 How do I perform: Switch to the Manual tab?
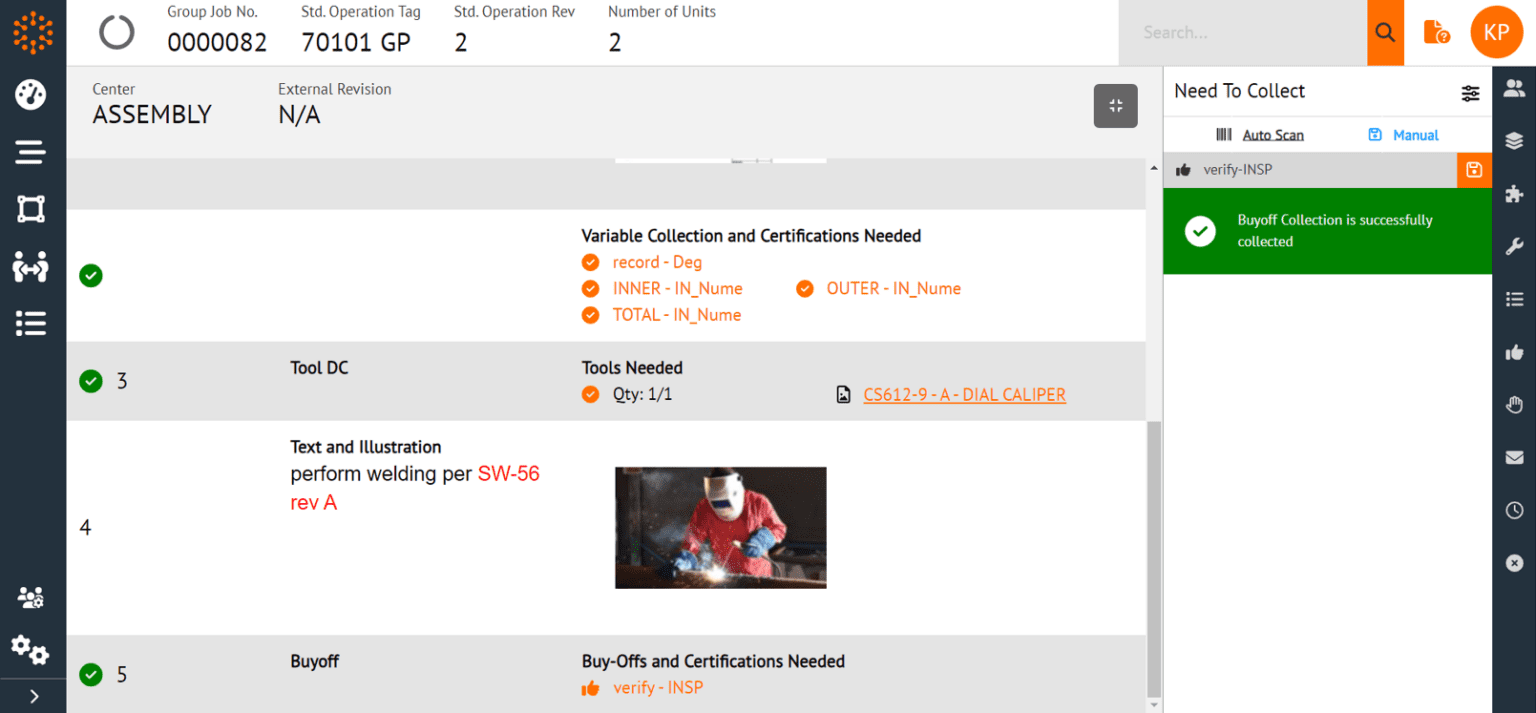click(1403, 134)
